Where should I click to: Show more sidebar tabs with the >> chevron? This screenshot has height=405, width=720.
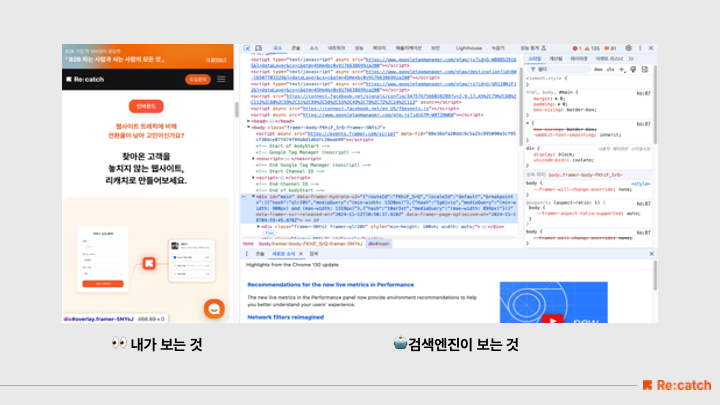(x=631, y=59)
